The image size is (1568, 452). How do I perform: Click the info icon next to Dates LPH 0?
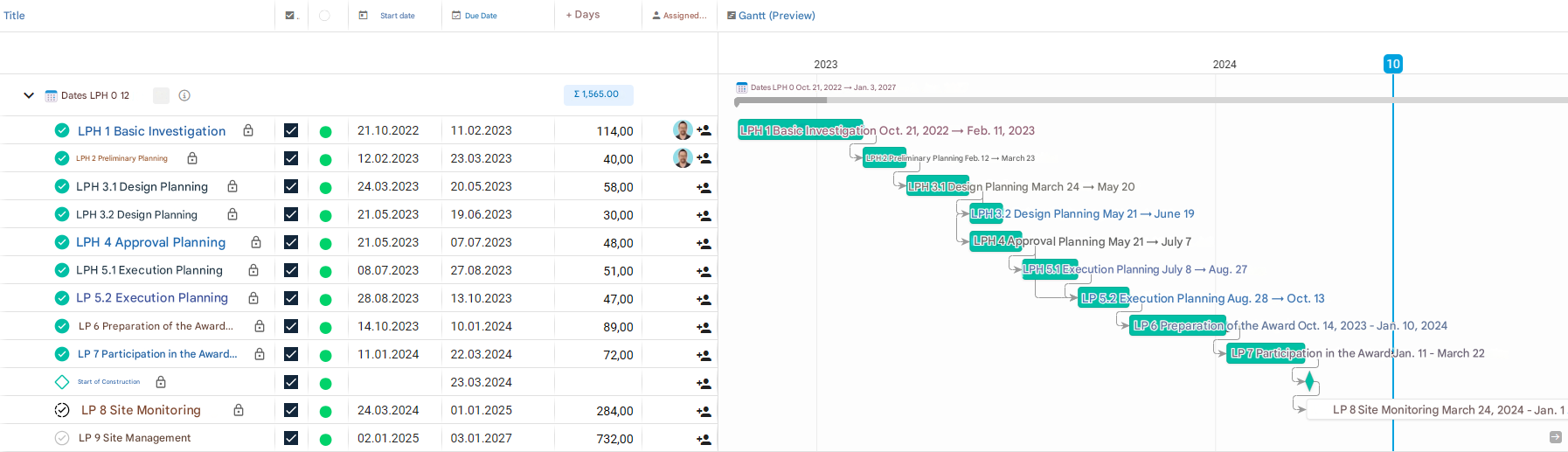click(x=184, y=95)
